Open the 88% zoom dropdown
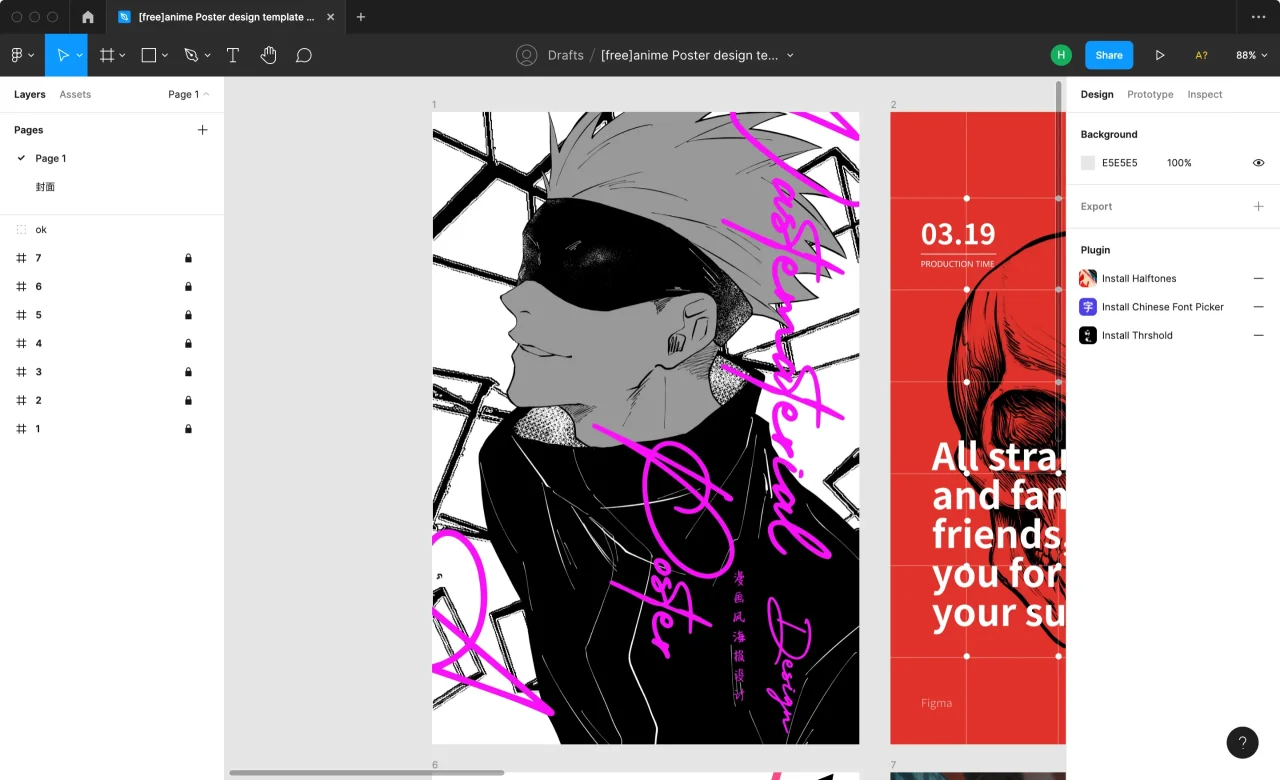Screen dimensions: 1280x780 [x=1251, y=55]
